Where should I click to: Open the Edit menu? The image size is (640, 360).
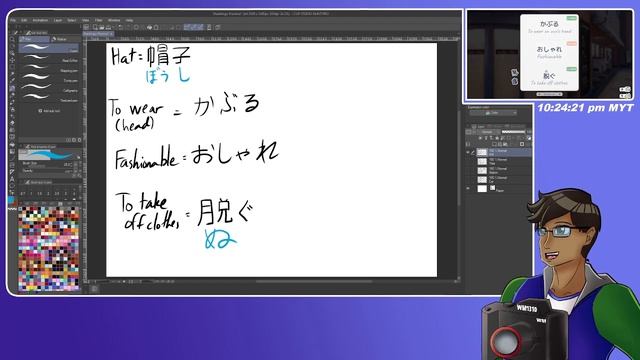(24, 20)
